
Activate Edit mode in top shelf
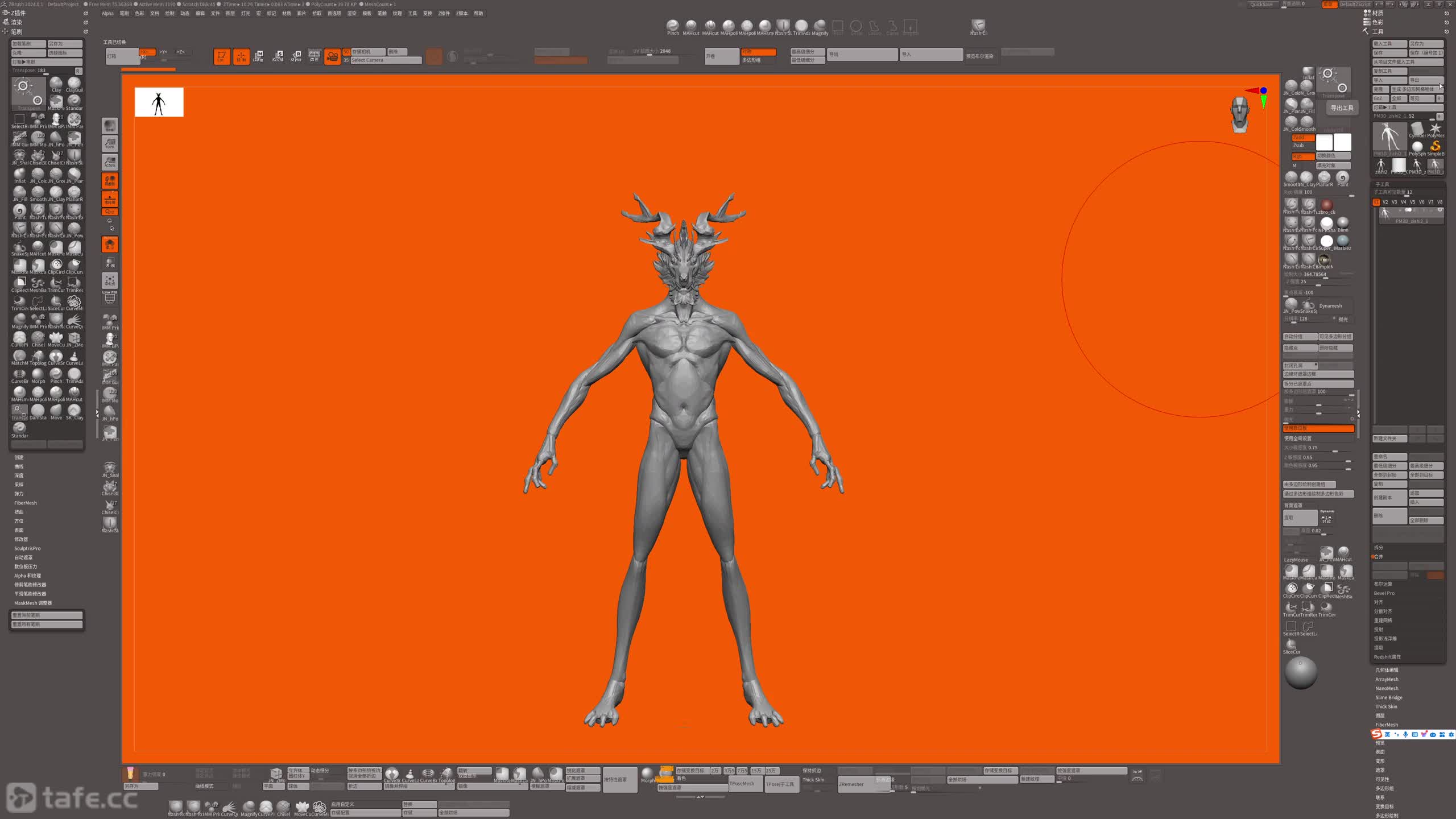[222, 56]
